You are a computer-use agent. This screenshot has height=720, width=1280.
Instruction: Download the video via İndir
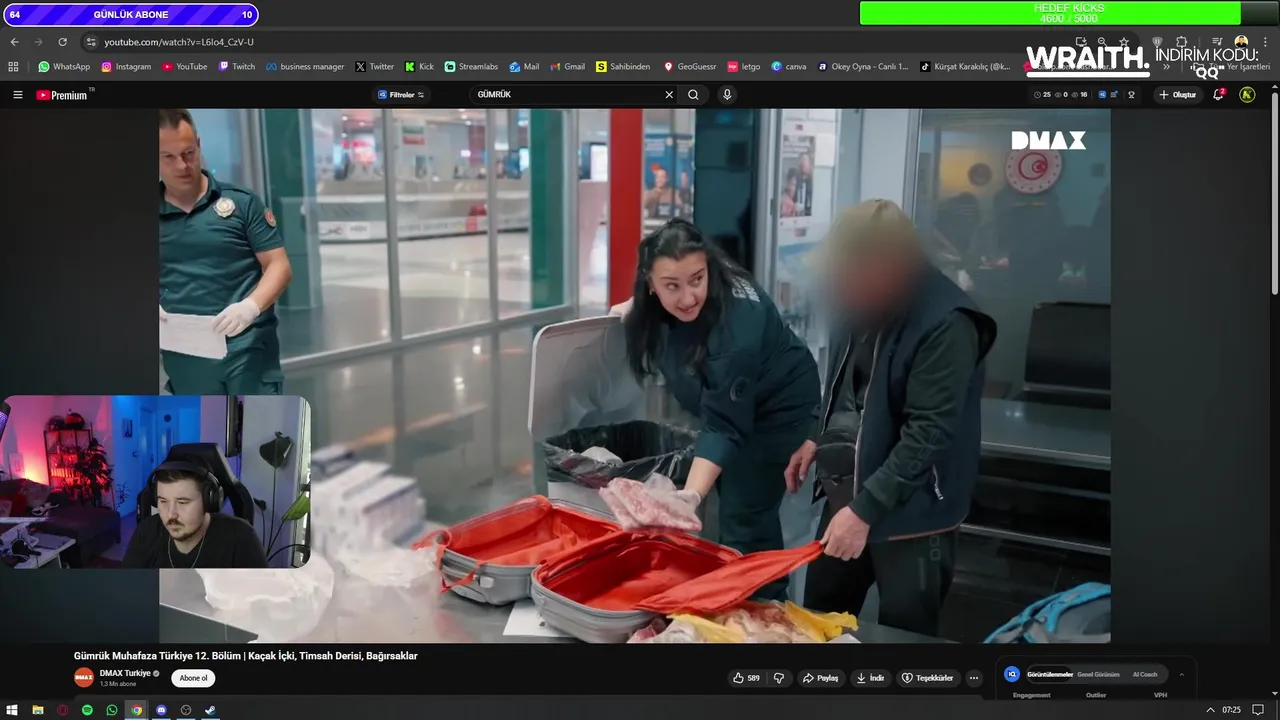pyautogui.click(x=870, y=678)
